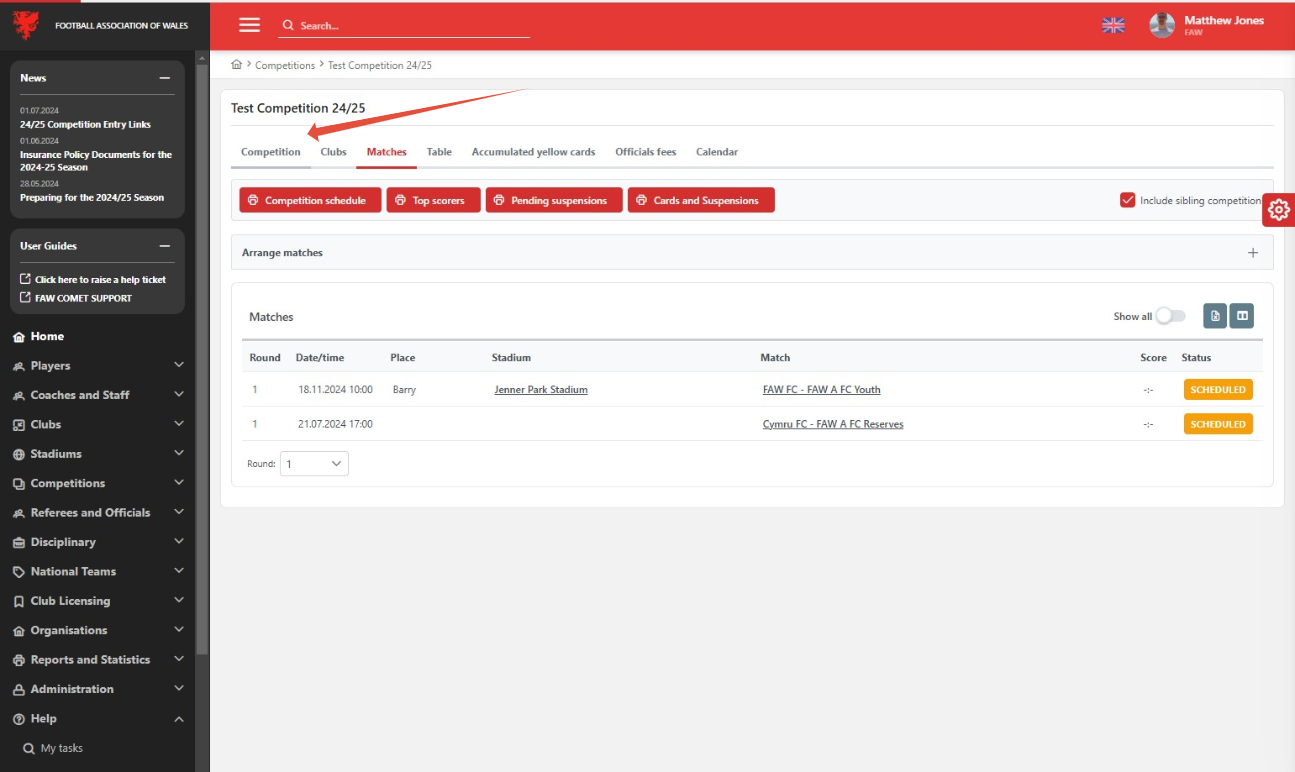Click the Welsh dragon FAW logo
The width and height of the screenshot is (1295, 772).
(x=26, y=25)
